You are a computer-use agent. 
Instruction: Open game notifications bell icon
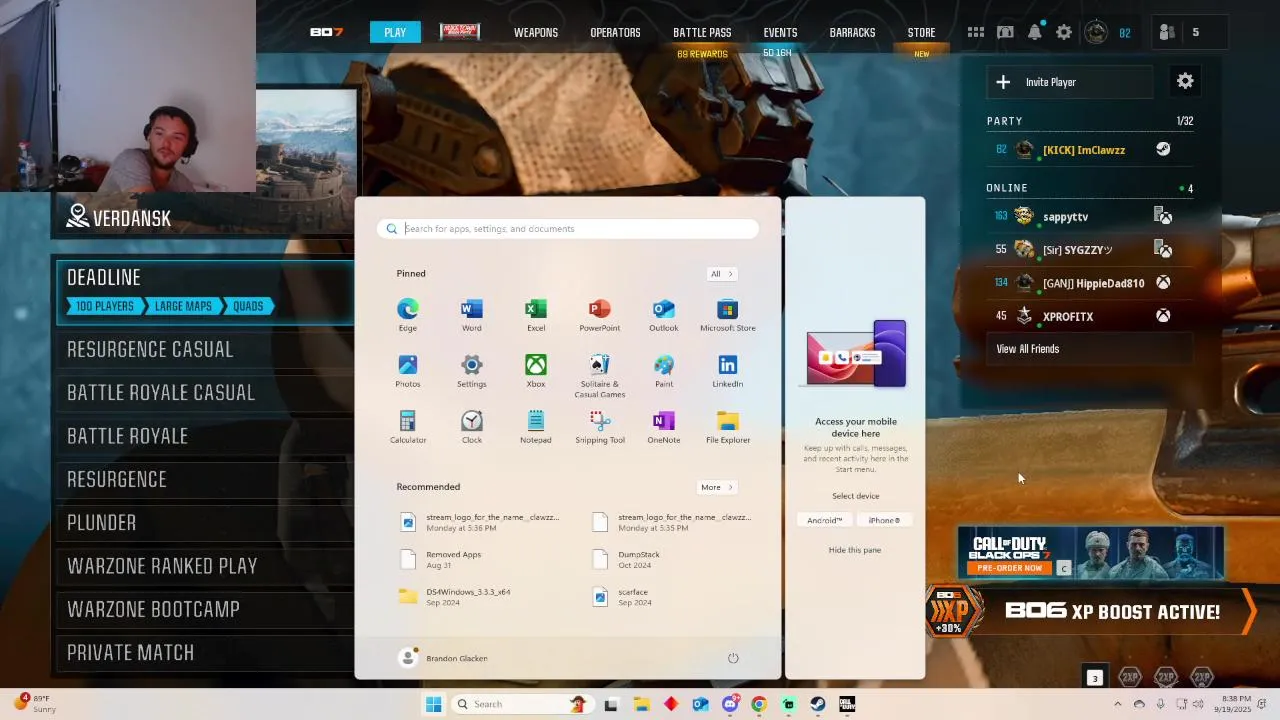pyautogui.click(x=1035, y=32)
